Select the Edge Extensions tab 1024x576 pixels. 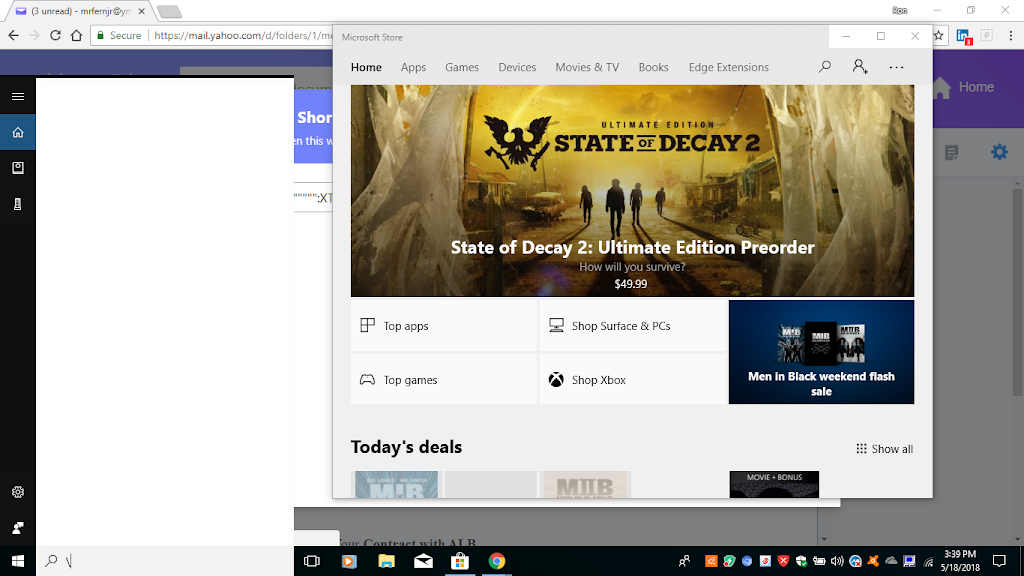coord(728,67)
